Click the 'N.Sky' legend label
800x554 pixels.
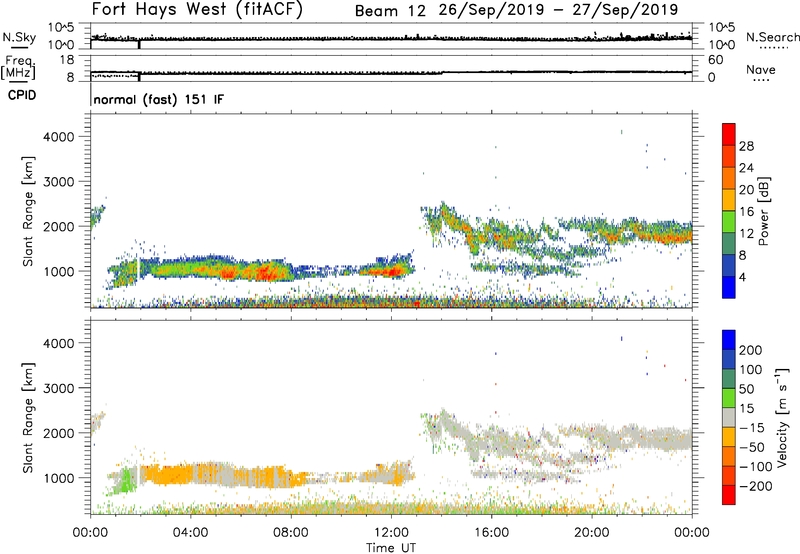tap(19, 37)
